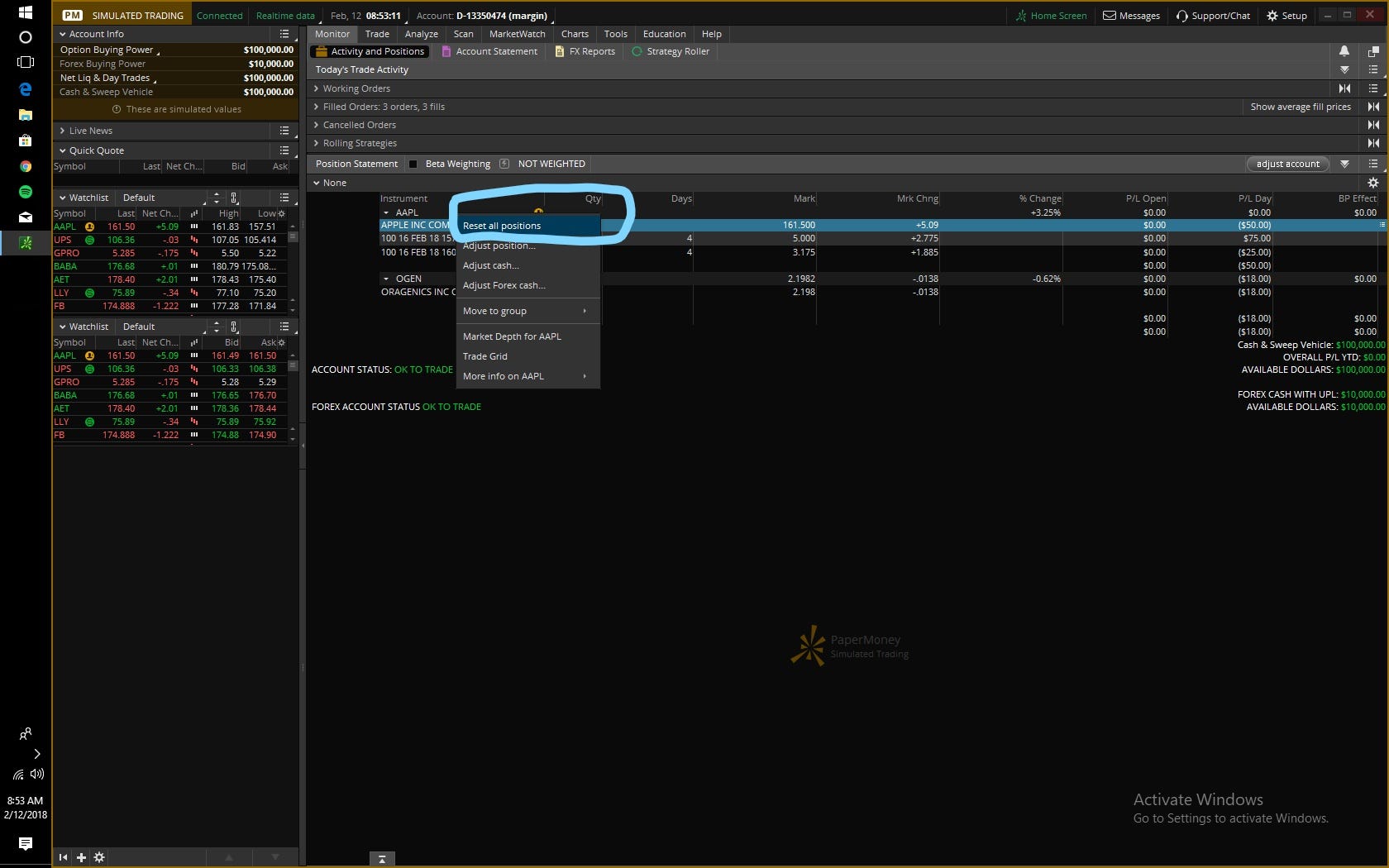Expand the Live News gadget
Viewport: 1389px width, 868px height.
coord(62,131)
